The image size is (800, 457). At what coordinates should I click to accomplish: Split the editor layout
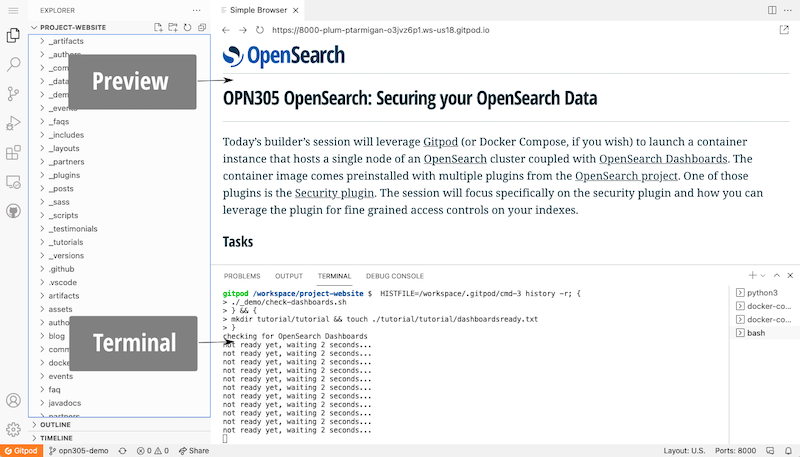point(772,10)
